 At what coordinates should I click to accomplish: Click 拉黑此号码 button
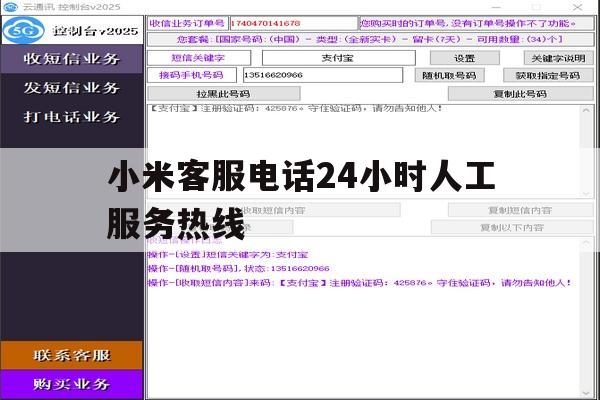[224, 94]
